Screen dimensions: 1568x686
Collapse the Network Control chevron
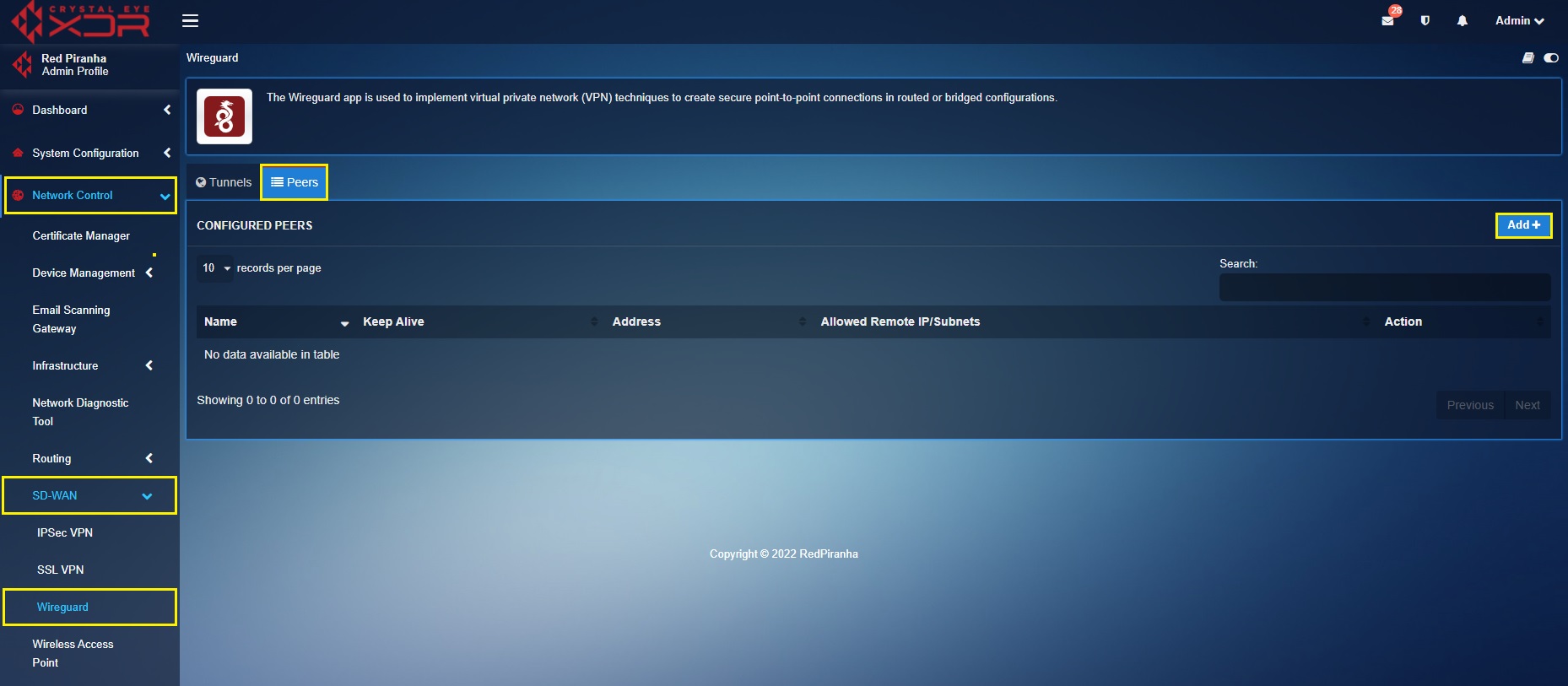pos(165,196)
